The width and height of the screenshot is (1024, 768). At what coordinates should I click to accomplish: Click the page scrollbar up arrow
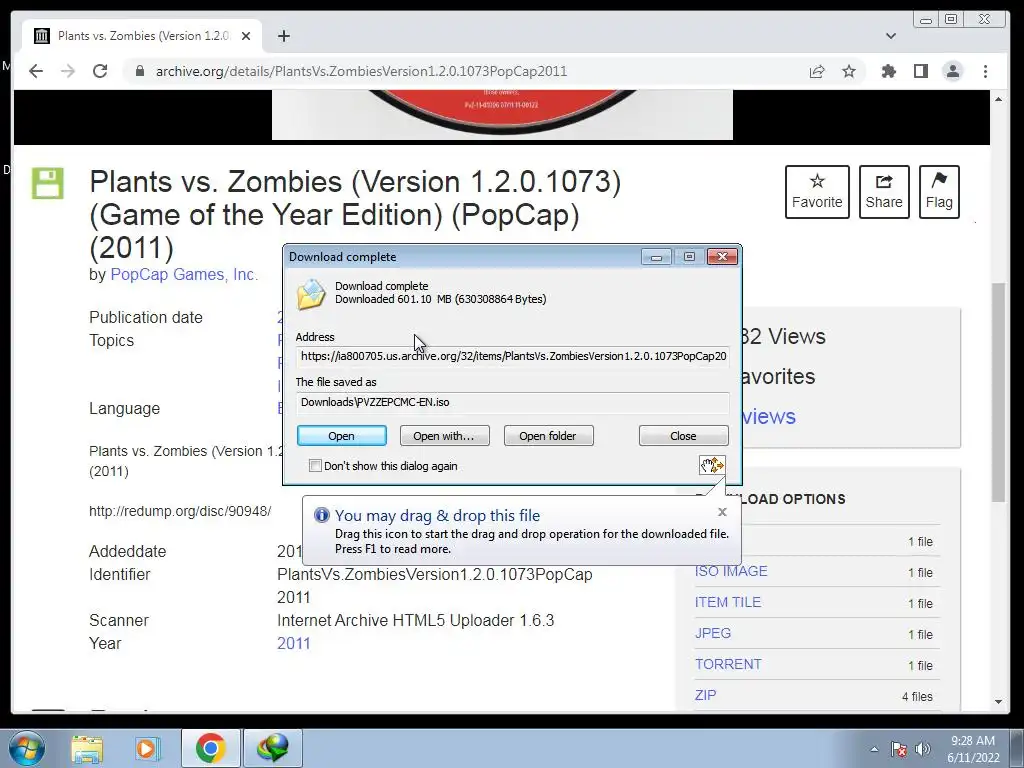[x=999, y=99]
